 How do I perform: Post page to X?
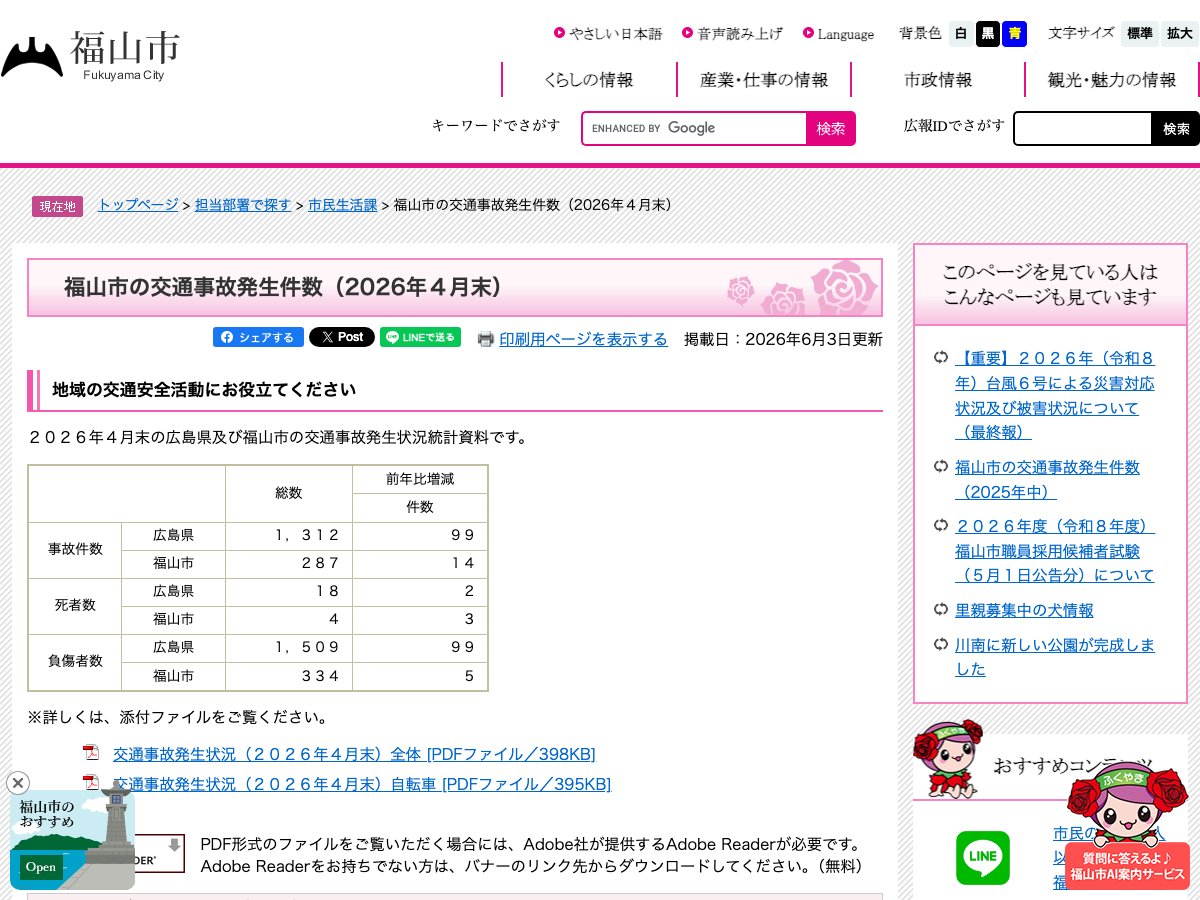(x=342, y=337)
